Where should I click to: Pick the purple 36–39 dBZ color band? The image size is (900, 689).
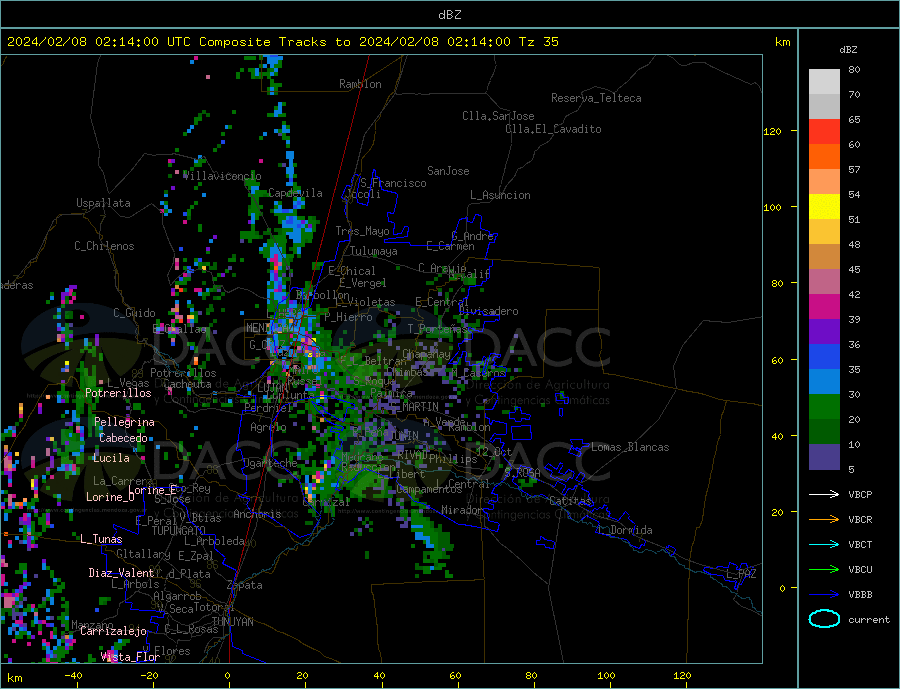click(824, 332)
